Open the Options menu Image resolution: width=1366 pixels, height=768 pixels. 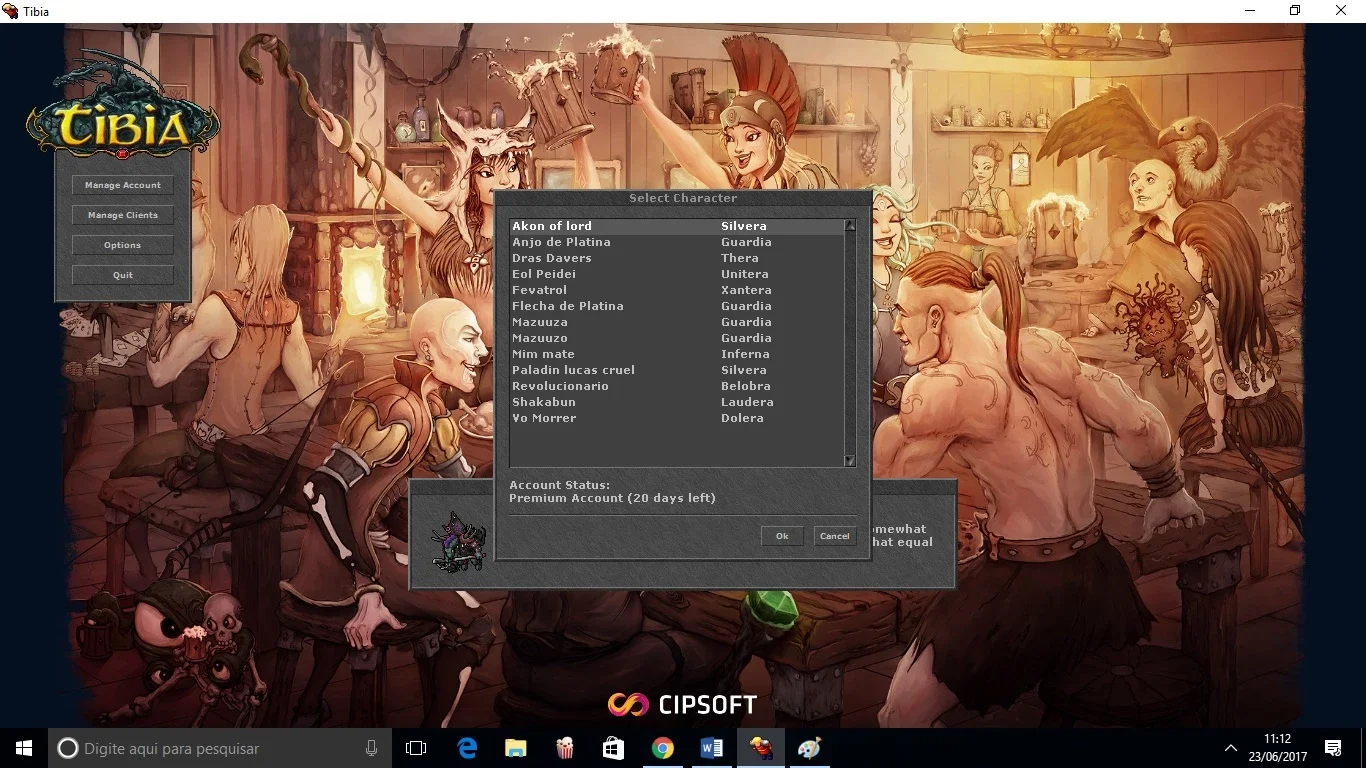click(123, 245)
